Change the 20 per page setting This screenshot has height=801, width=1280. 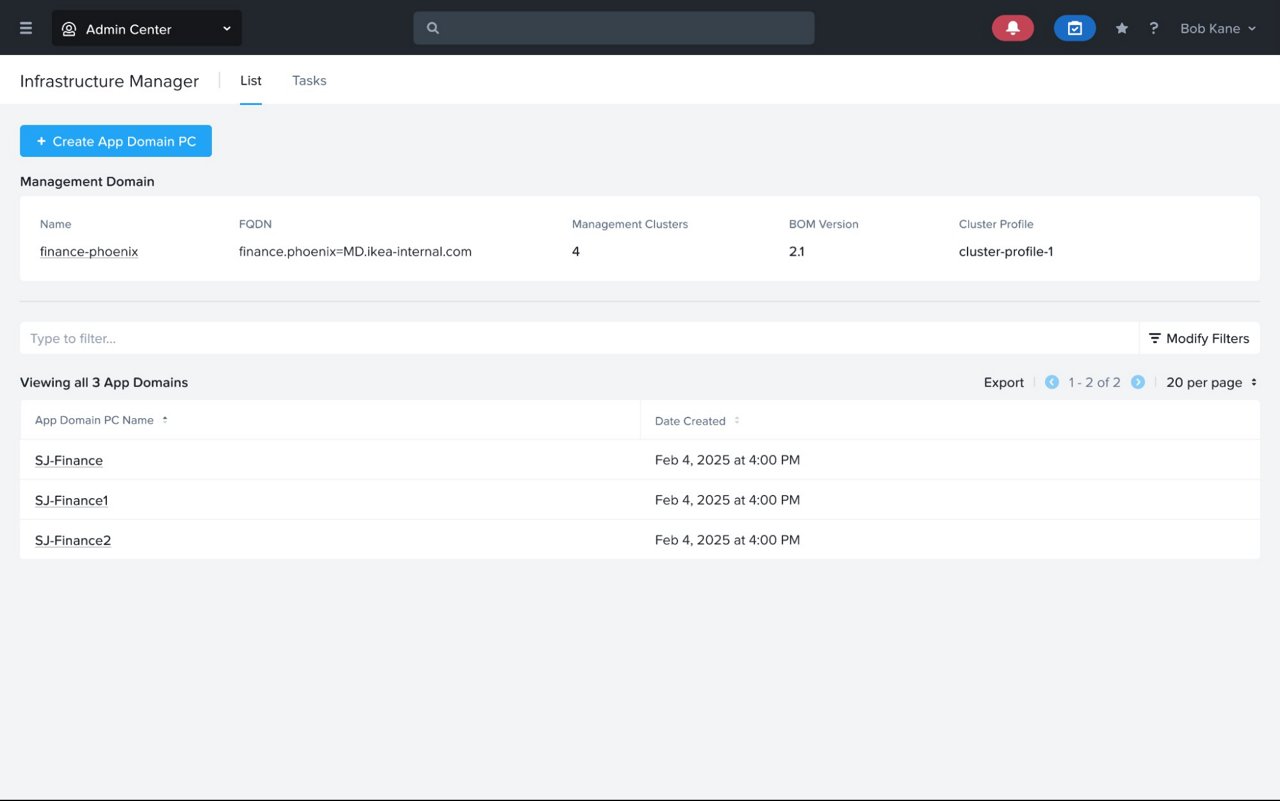pyautogui.click(x=1211, y=382)
